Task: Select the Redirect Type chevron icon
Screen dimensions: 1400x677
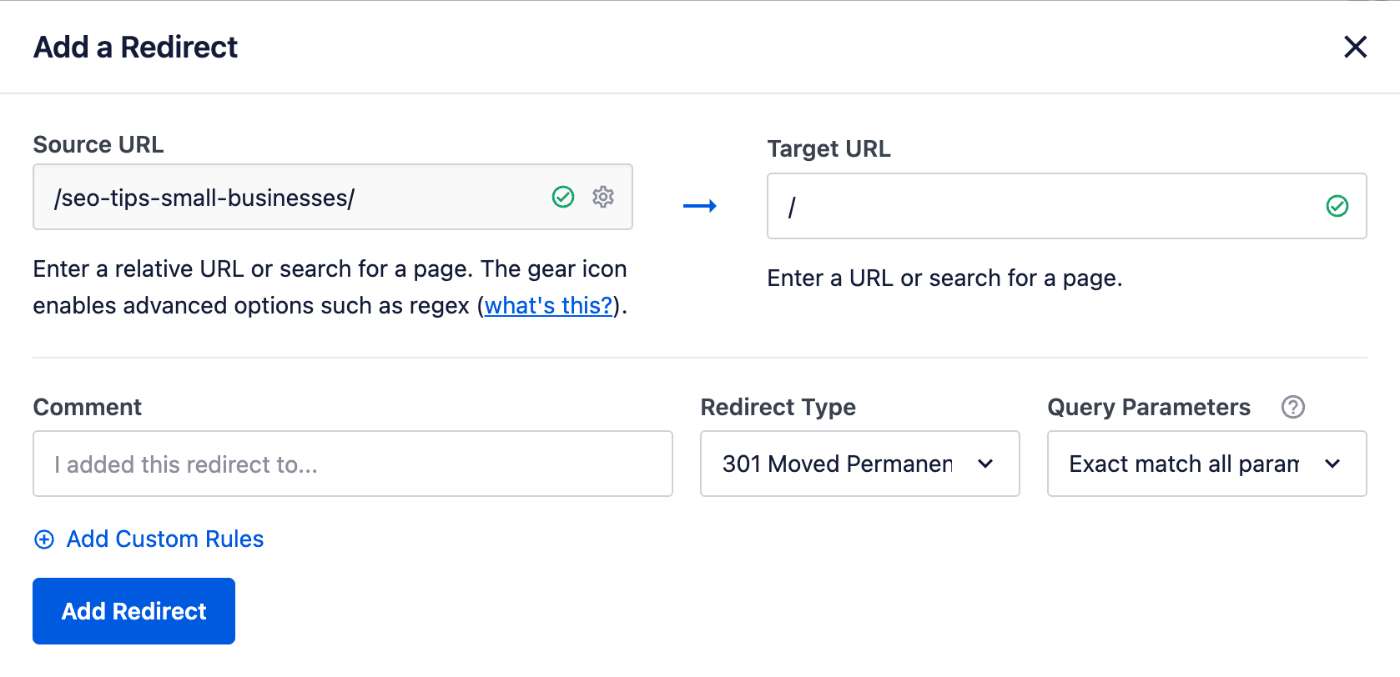Action: (986, 463)
